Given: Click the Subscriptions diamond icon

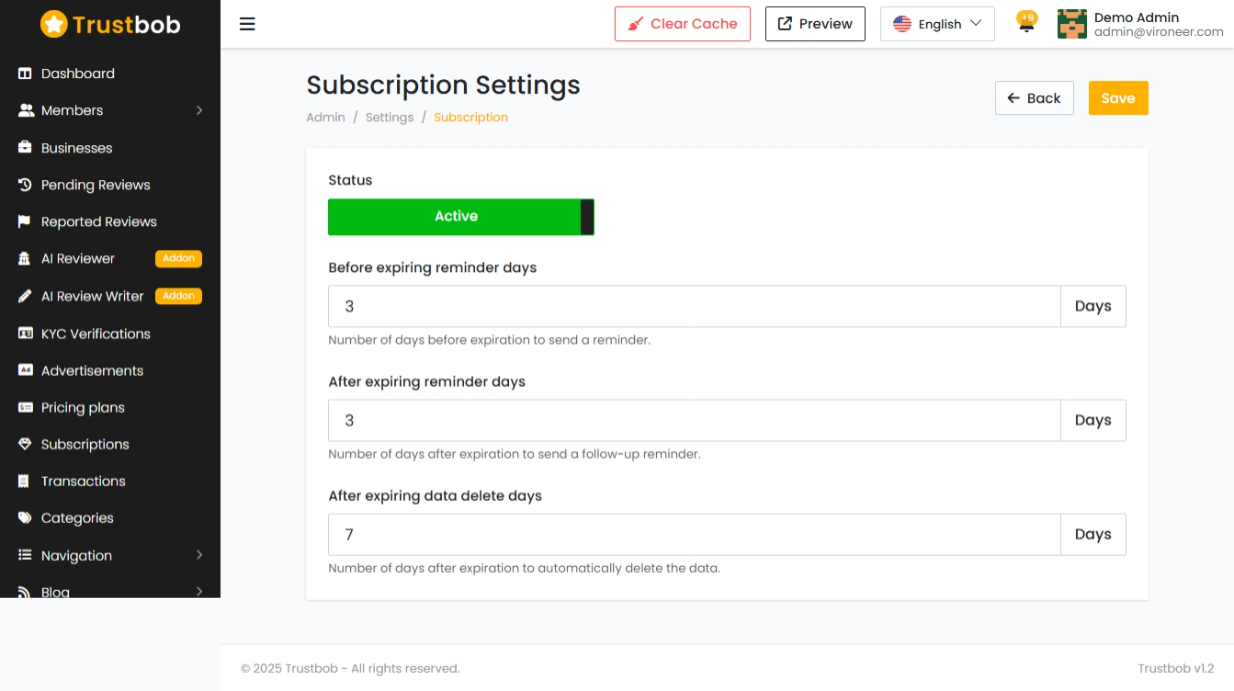Looking at the screenshot, I should click(x=25, y=444).
